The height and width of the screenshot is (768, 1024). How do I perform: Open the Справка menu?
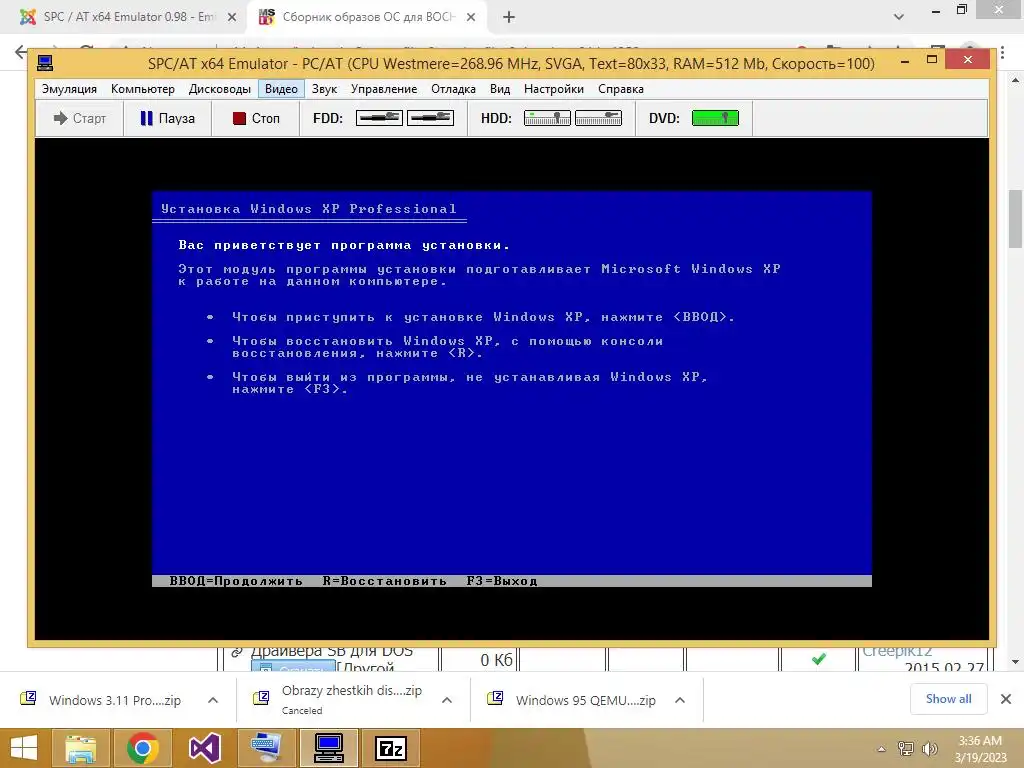(x=620, y=89)
